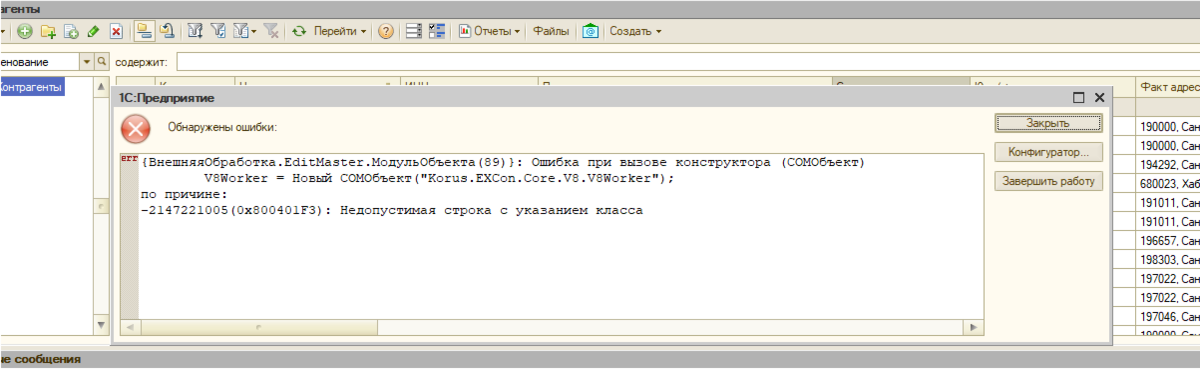Click the first funnel filter icon
The width and height of the screenshot is (1200, 369).
point(196,31)
